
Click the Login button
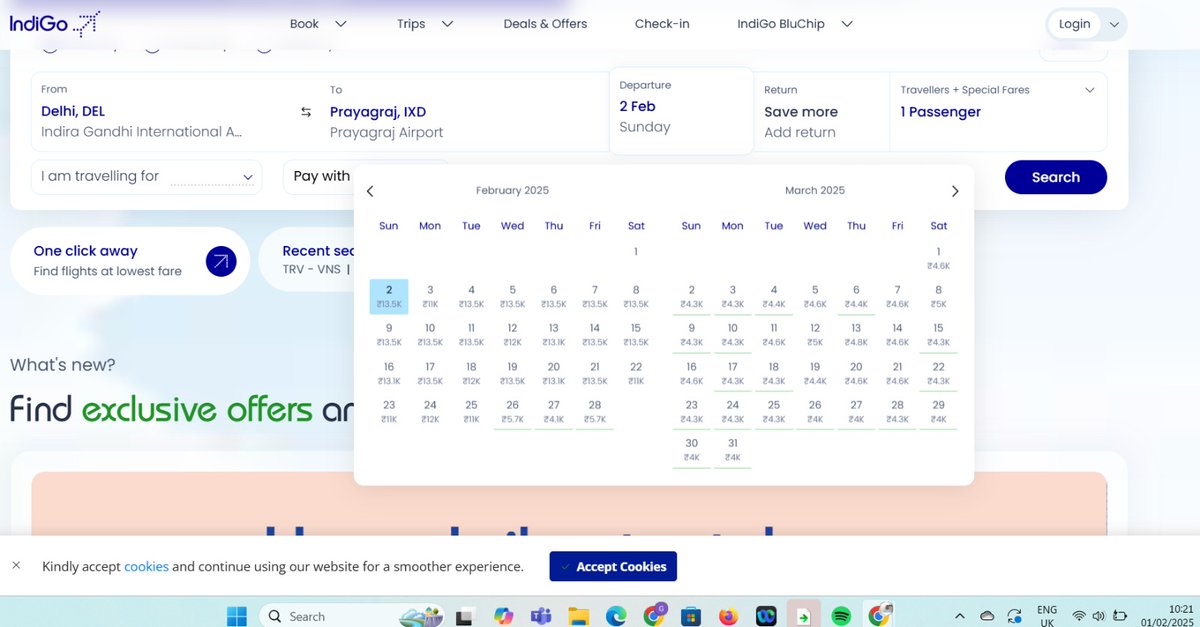point(1074,24)
